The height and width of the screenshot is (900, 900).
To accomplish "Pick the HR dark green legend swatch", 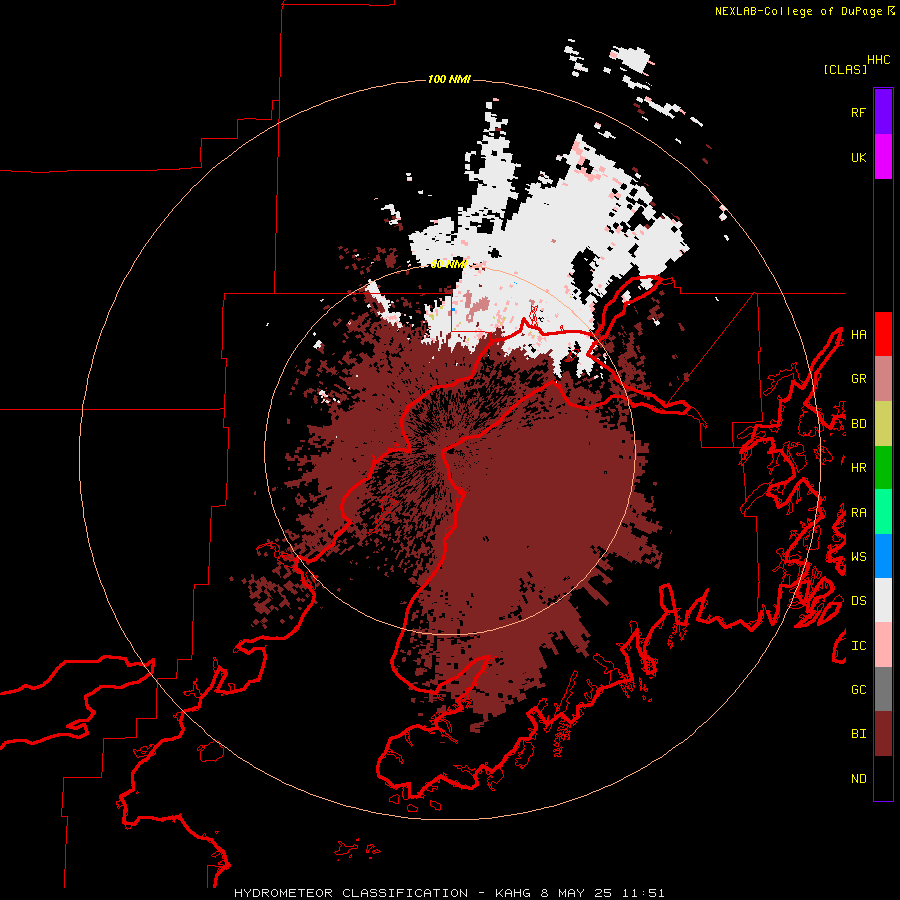I will 883,467.
